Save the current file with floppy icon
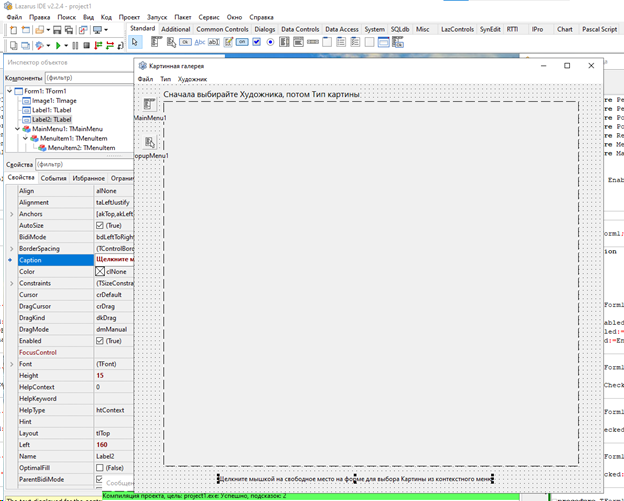 point(57,30)
